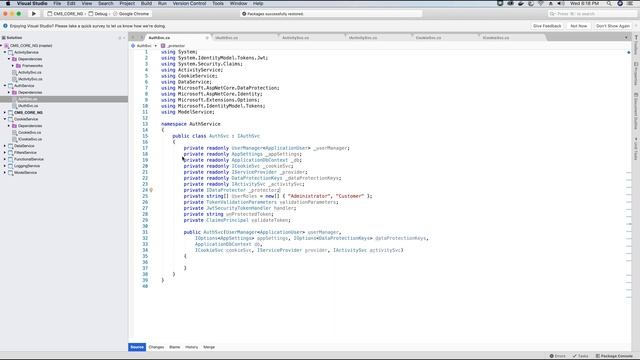Click the Run play button in toolbar
The width and height of the screenshot is (640, 360).
(34, 13)
